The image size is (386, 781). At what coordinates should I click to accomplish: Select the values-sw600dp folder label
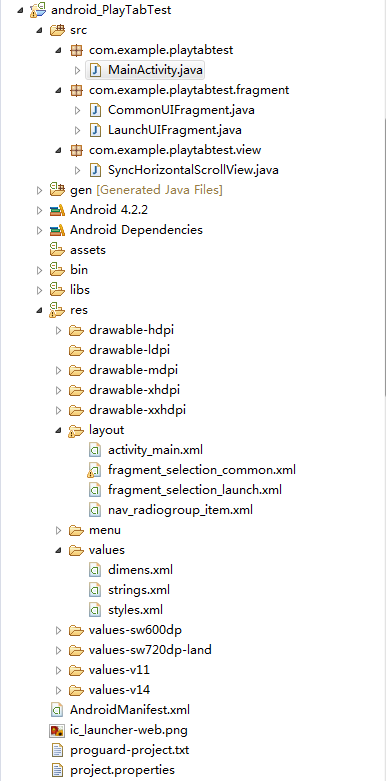click(x=135, y=630)
